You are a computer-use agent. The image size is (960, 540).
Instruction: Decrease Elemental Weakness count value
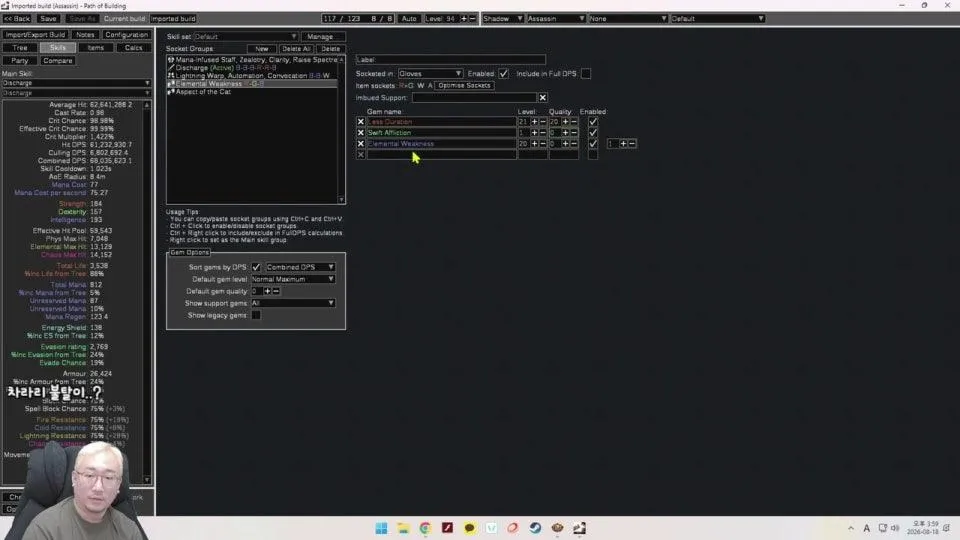coord(632,144)
